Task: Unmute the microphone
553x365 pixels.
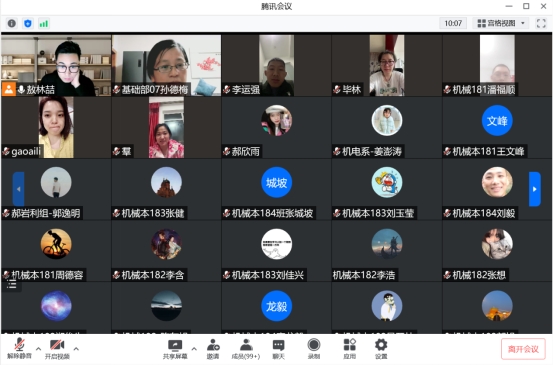Action: [x=19, y=349]
